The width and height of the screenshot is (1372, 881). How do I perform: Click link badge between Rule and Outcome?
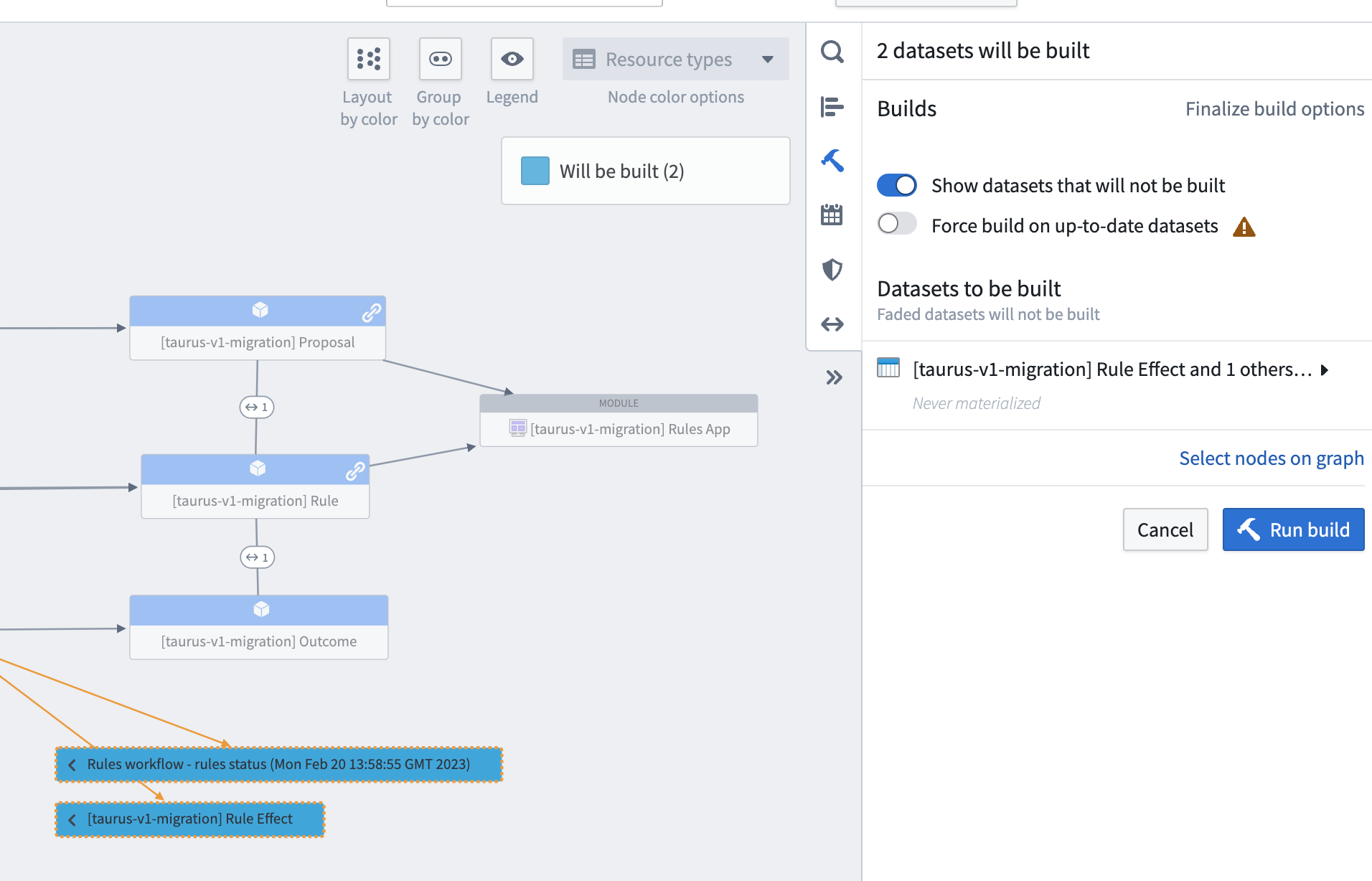258,557
